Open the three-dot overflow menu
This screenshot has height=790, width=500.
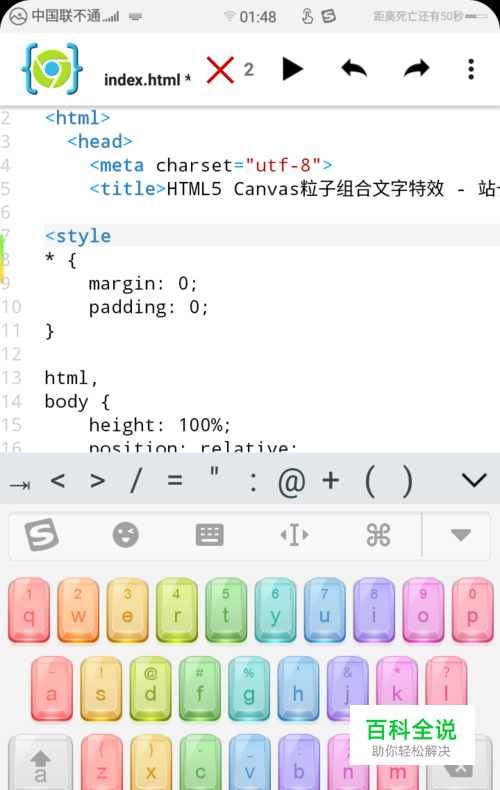tap(471, 69)
